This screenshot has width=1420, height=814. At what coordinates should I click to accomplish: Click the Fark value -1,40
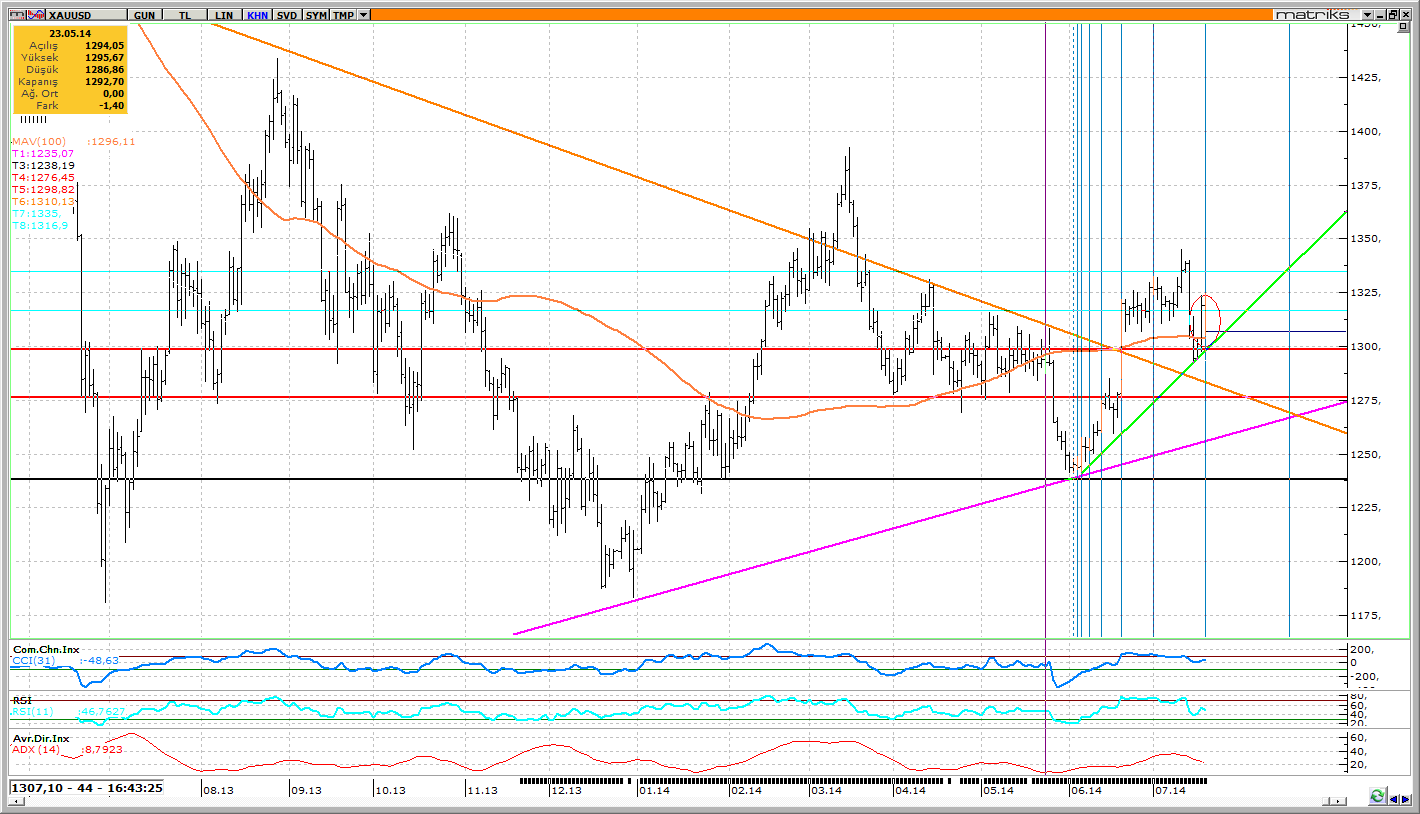(x=111, y=105)
